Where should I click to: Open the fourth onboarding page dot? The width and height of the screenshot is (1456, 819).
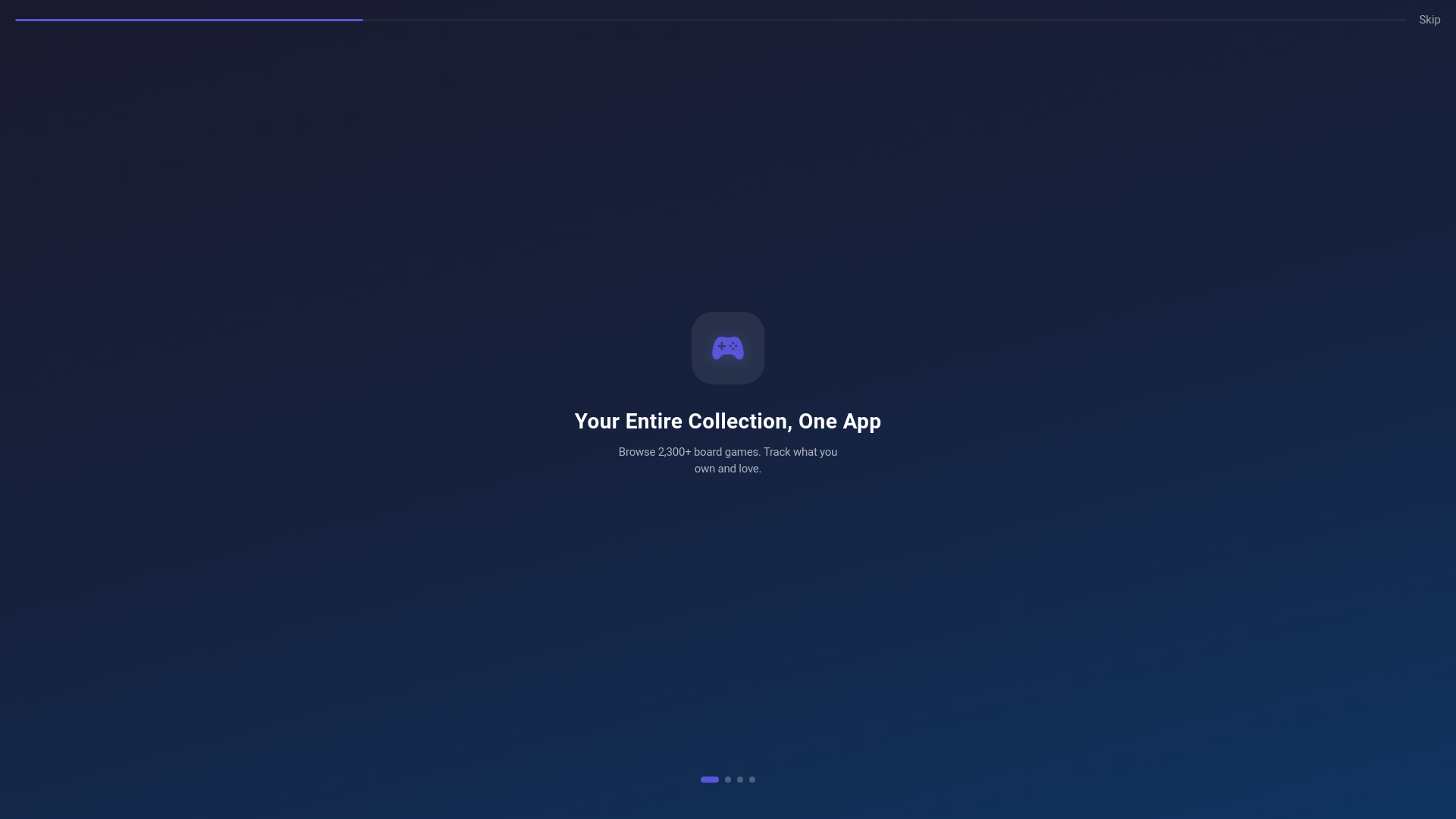tap(752, 780)
